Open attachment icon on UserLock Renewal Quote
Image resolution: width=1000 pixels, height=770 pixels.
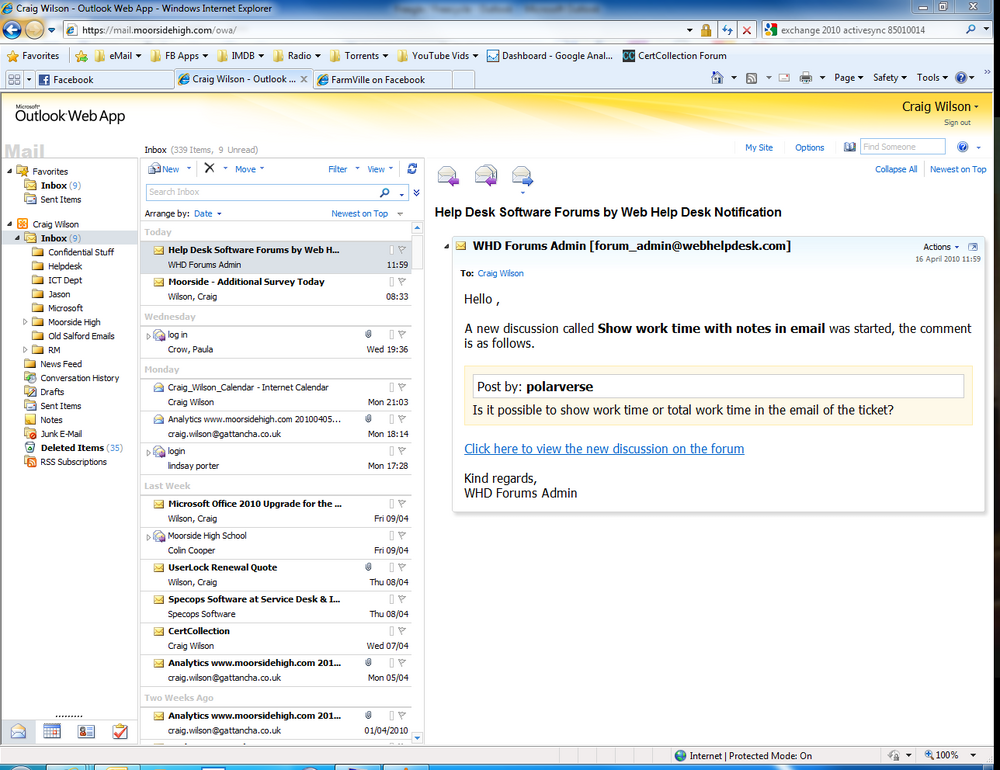click(368, 567)
